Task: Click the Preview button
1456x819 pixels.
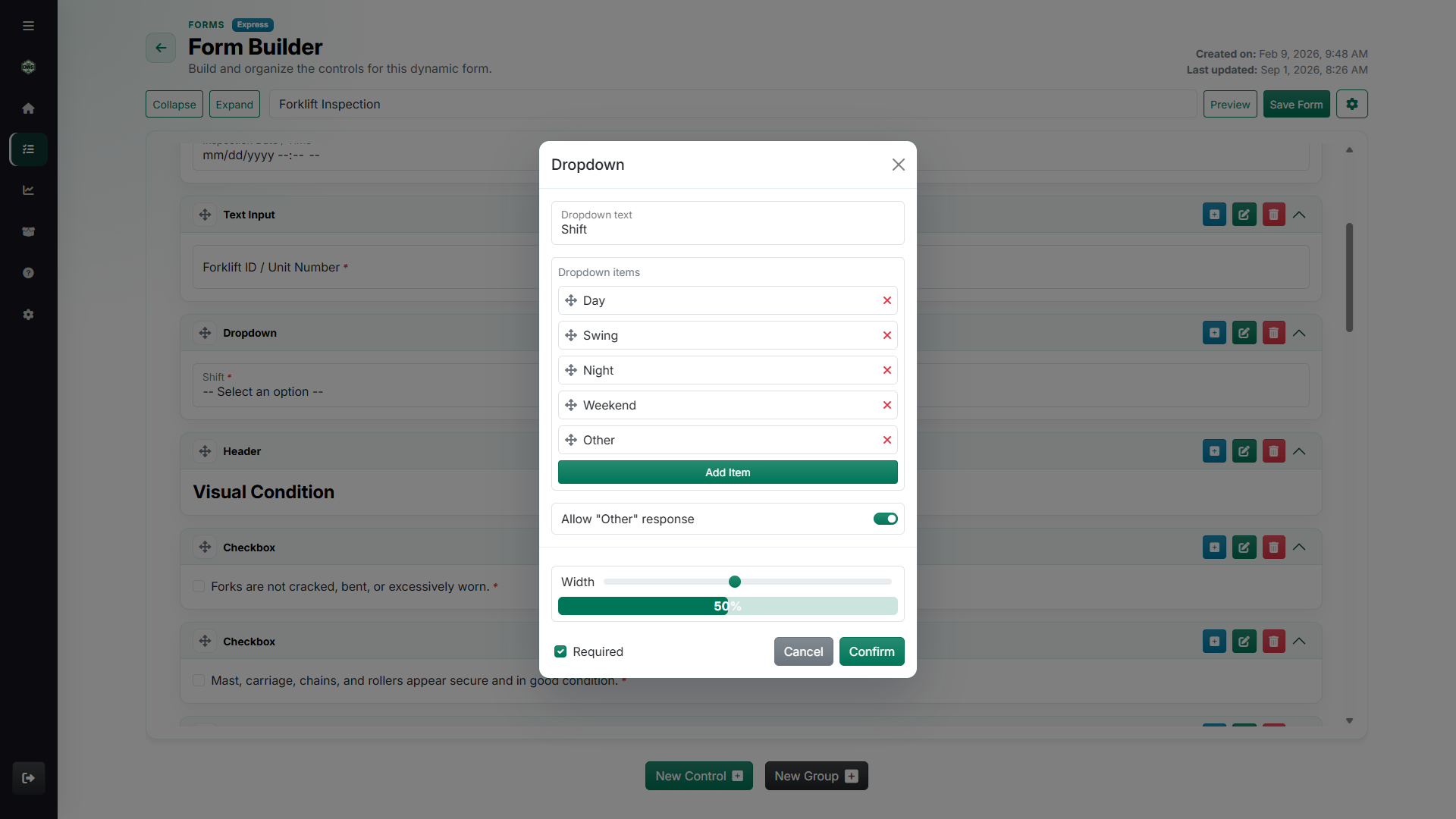Action: (x=1230, y=104)
